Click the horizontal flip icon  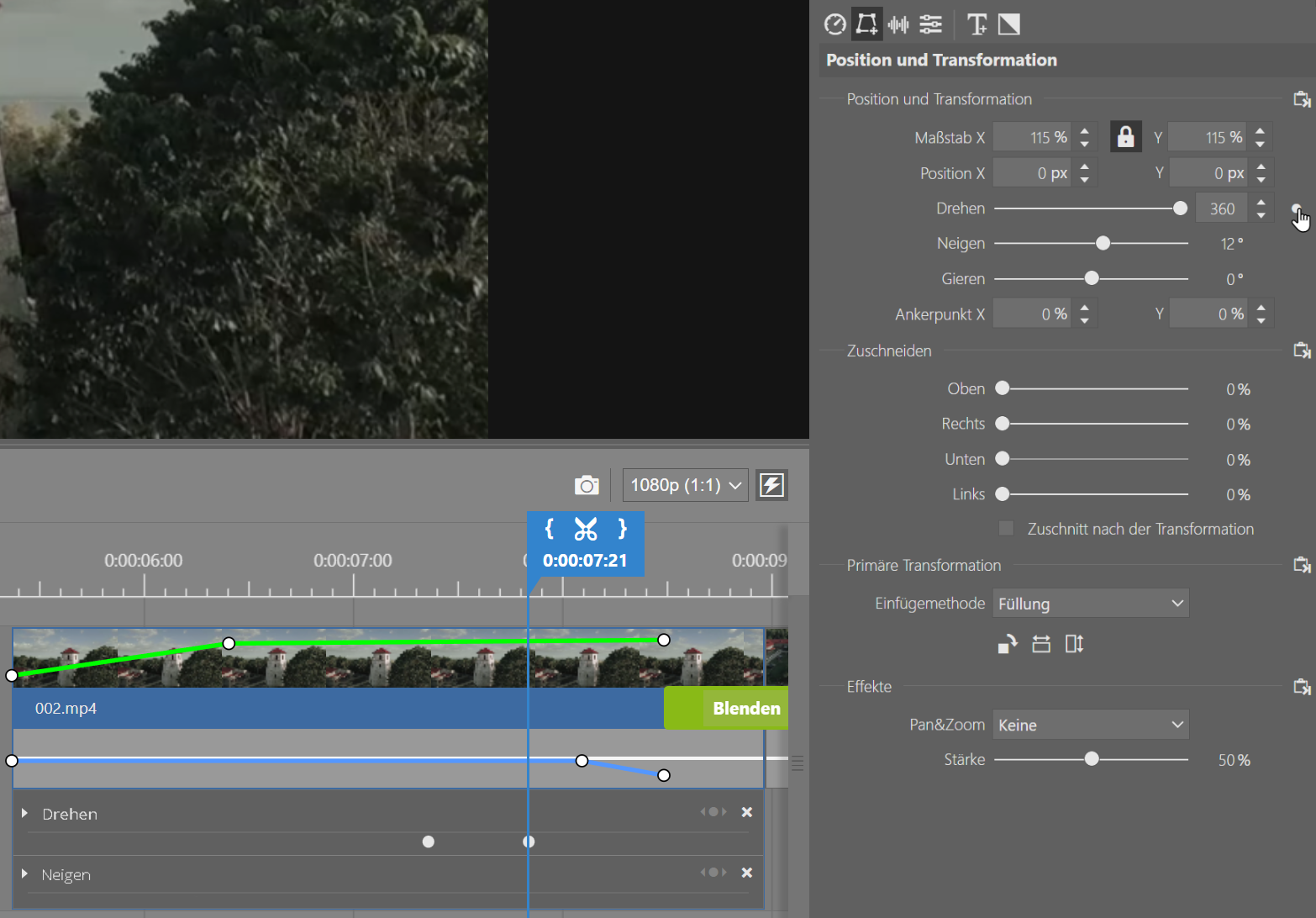click(x=1041, y=644)
